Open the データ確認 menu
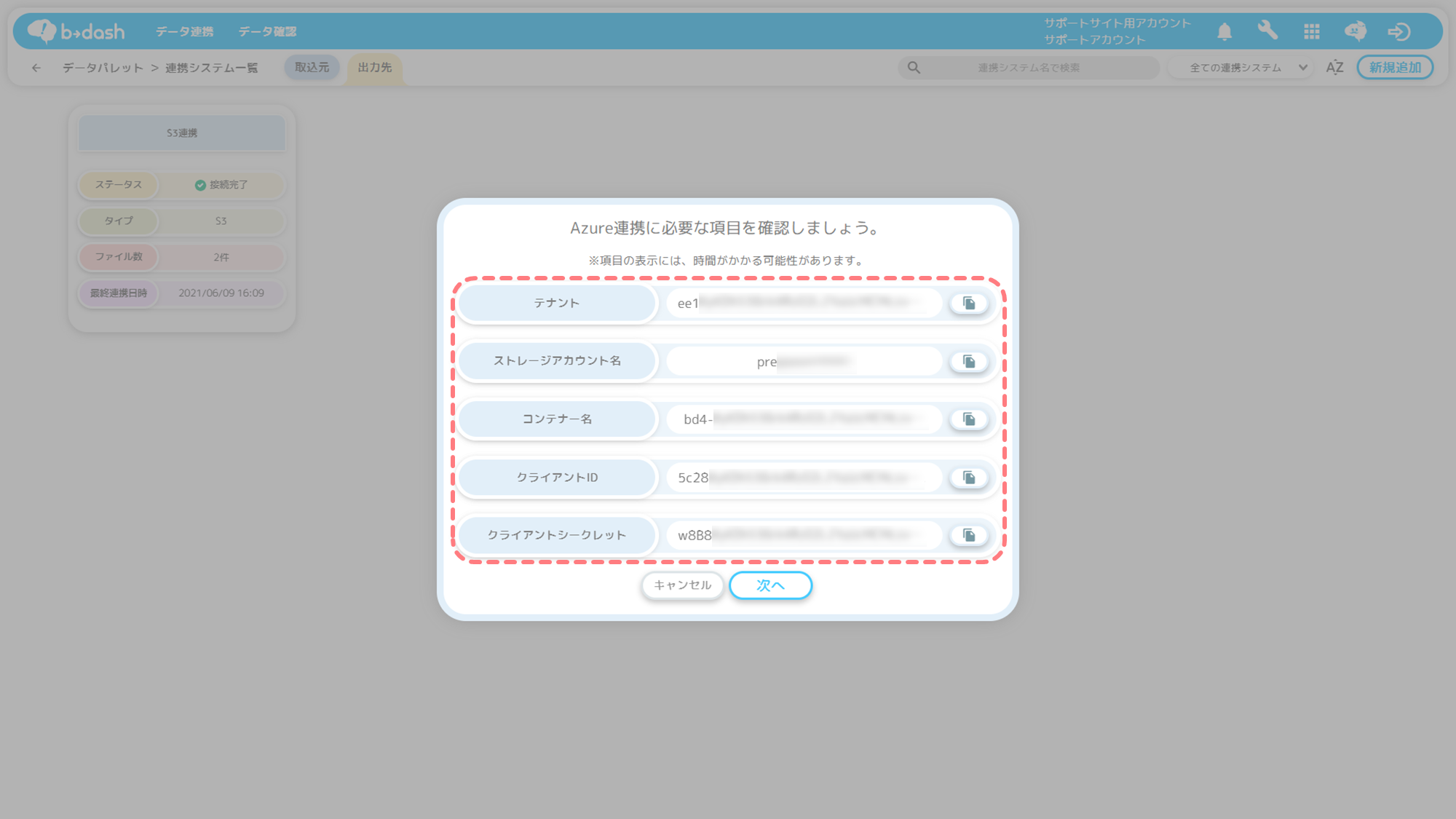 tap(267, 31)
